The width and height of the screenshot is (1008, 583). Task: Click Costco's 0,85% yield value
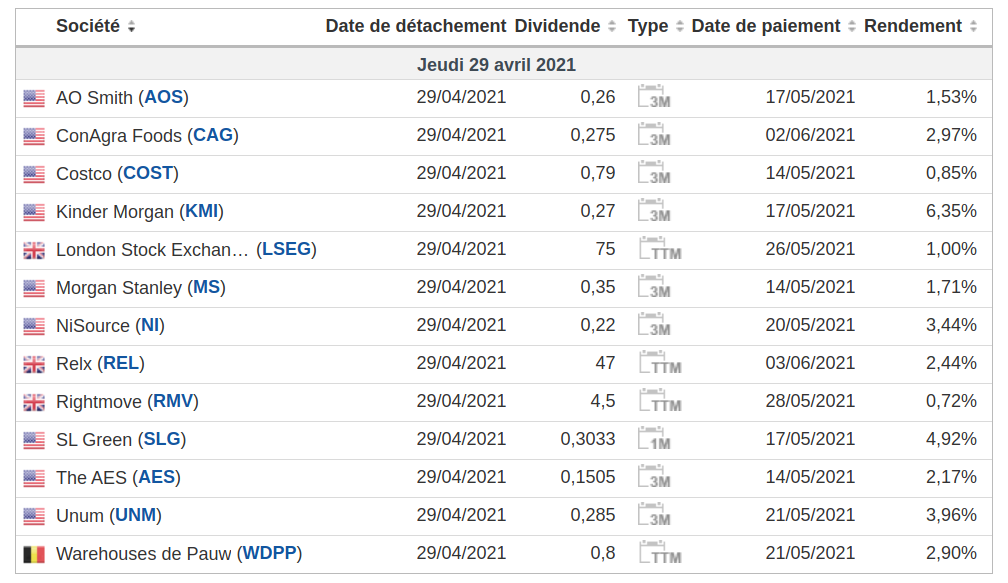pyautogui.click(x=951, y=173)
